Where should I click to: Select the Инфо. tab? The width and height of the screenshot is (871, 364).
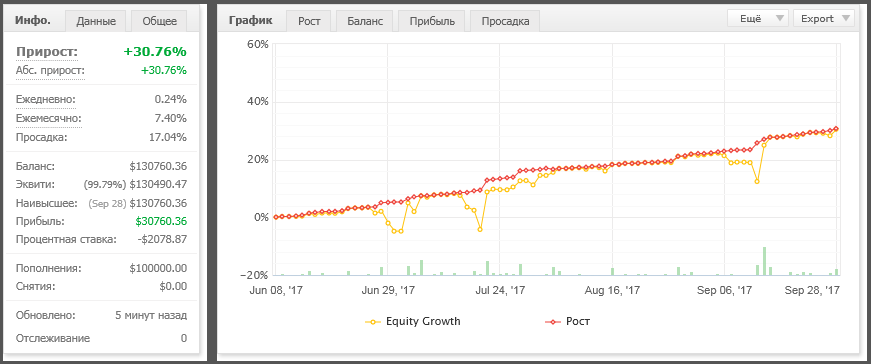point(33,21)
